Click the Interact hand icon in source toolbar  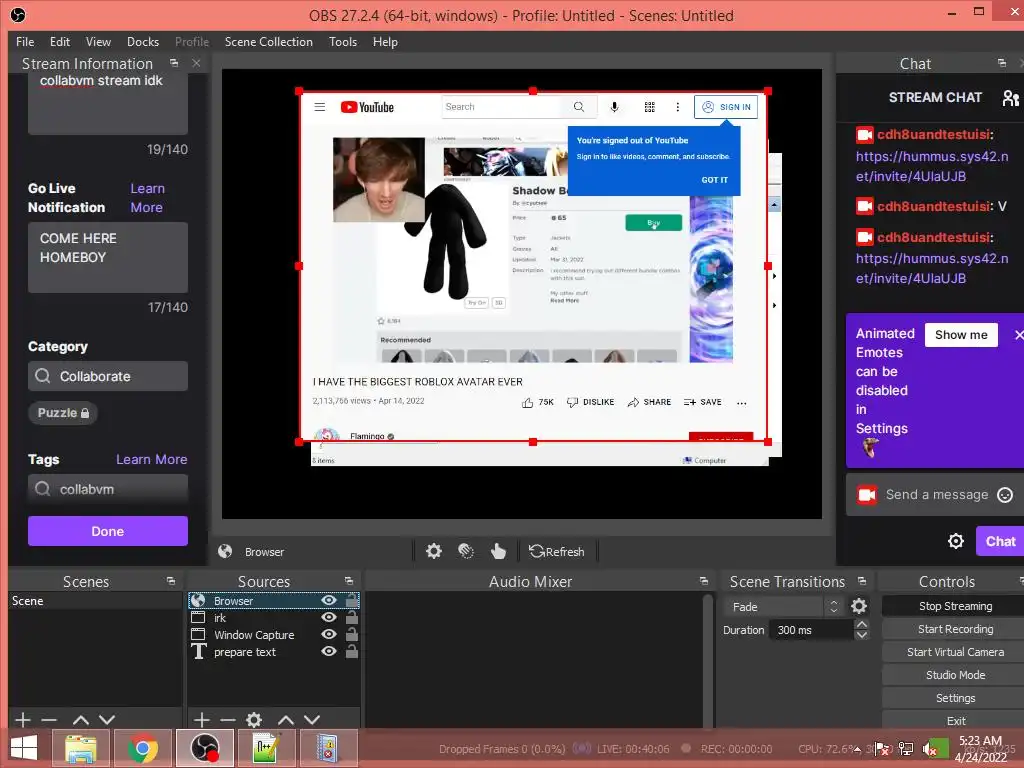(498, 551)
